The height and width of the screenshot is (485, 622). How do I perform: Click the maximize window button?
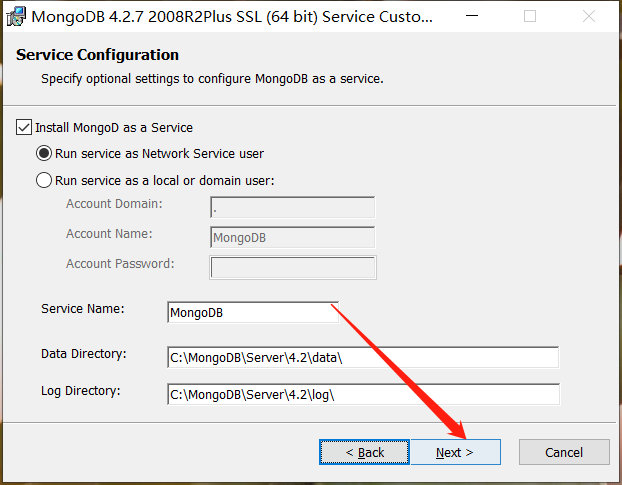click(x=530, y=17)
